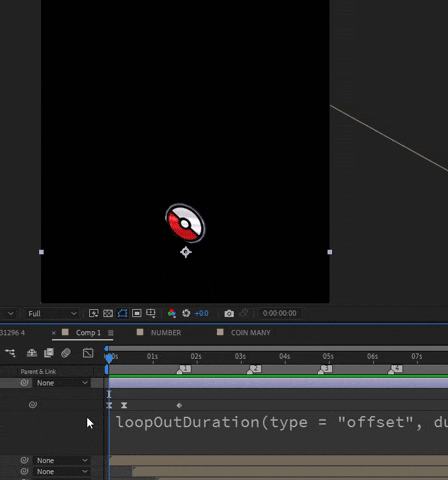Toggle mask and shape path visibility
The width and height of the screenshot is (448, 480).
coord(122,313)
